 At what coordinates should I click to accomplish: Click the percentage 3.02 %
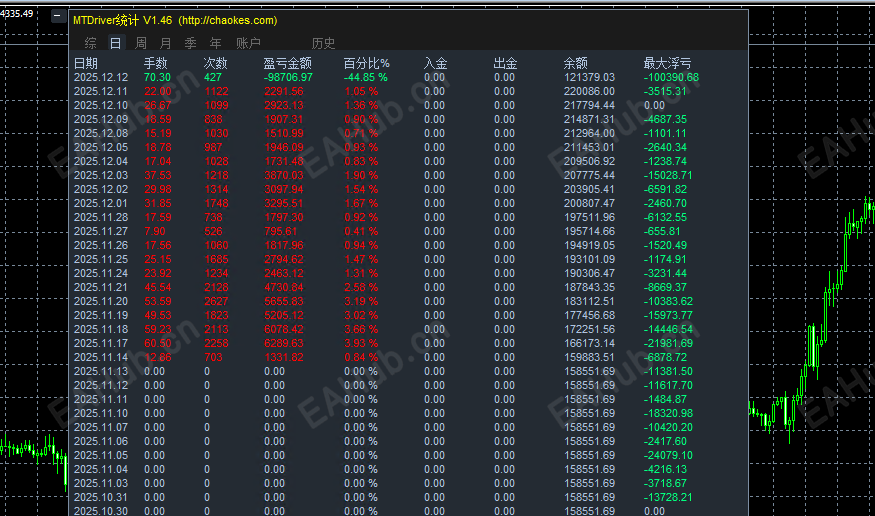tap(361, 315)
